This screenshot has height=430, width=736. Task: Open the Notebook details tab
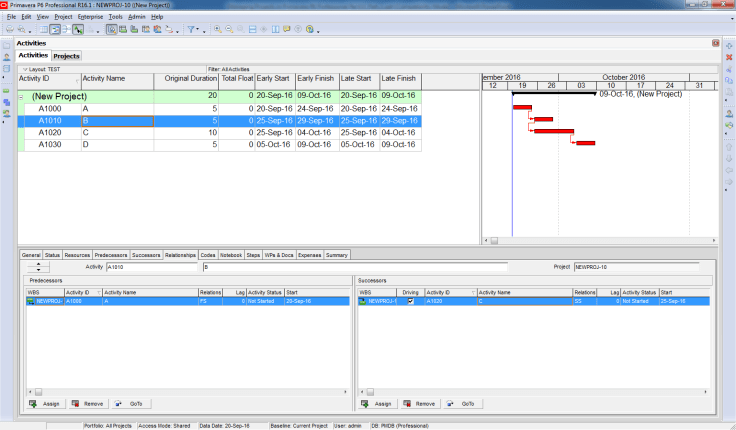click(232, 255)
